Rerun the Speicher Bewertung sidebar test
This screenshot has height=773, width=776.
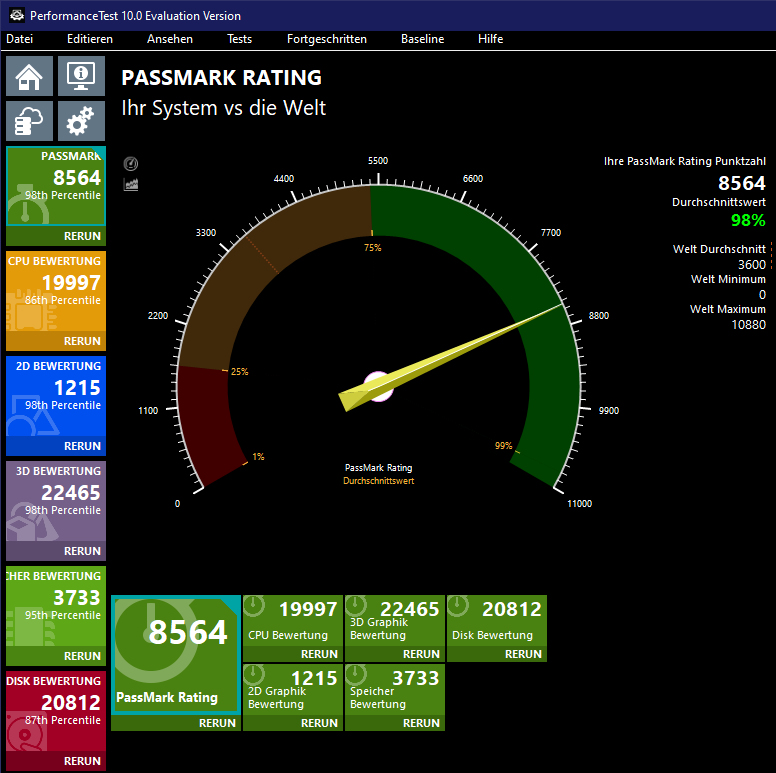(82, 656)
